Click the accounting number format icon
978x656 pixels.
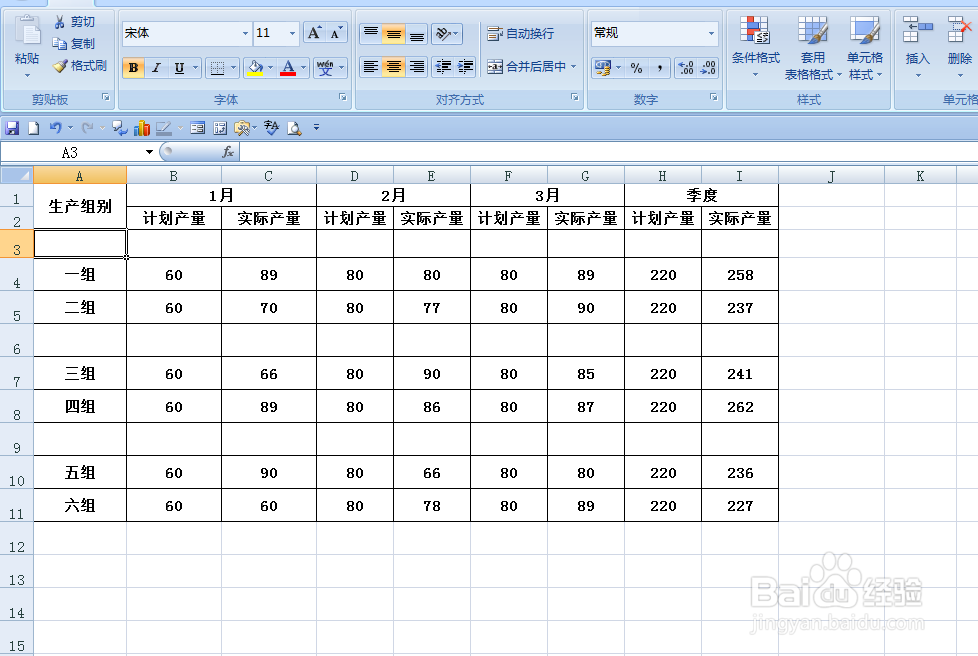pos(603,68)
